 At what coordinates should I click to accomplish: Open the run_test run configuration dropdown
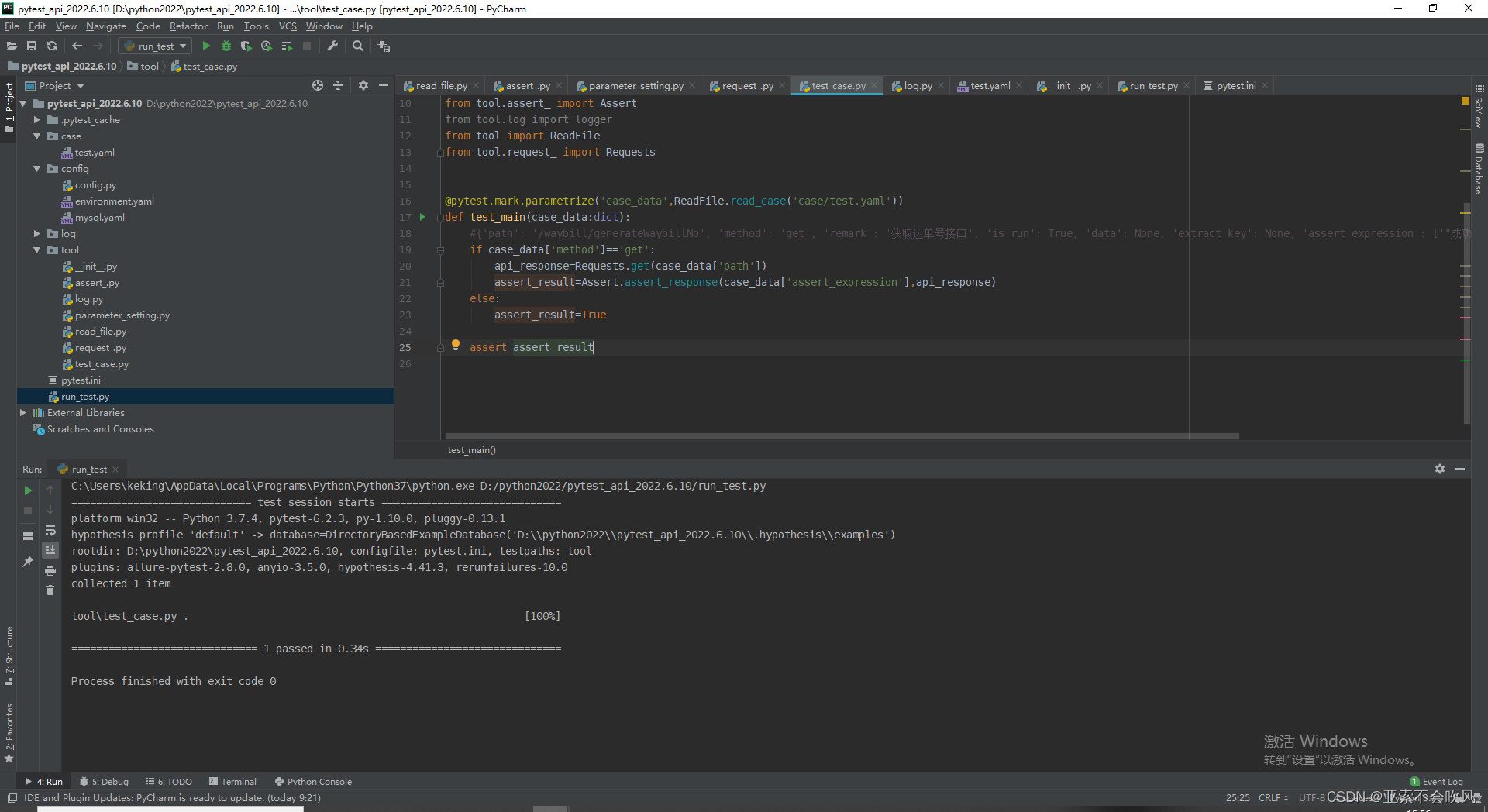[x=155, y=46]
